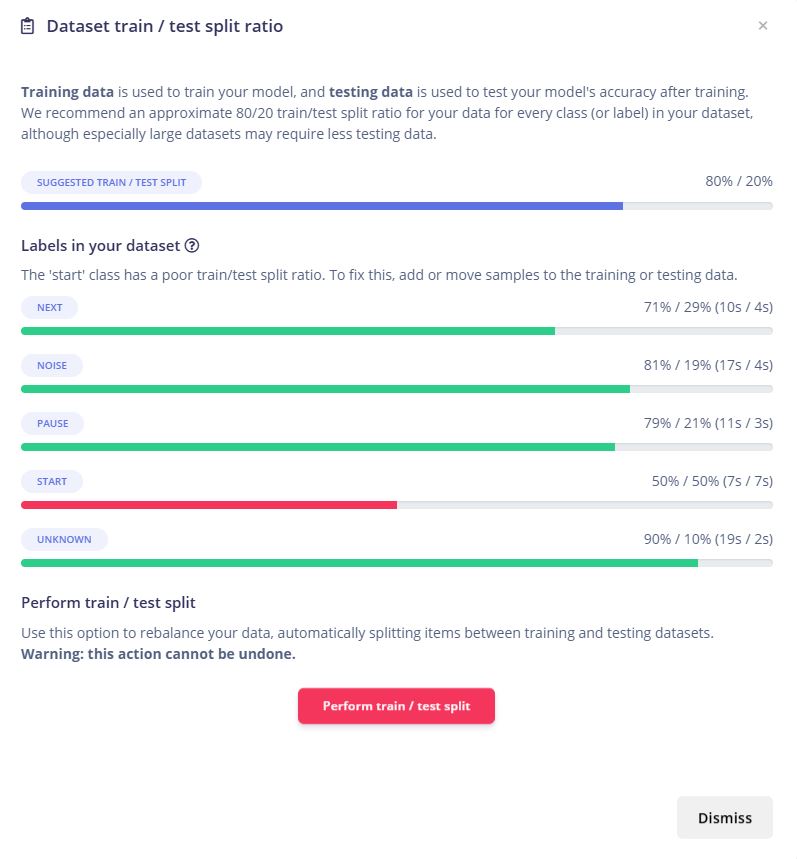Dismiss the train/test split dialog
The width and height of the screenshot is (797, 859).
click(x=724, y=817)
